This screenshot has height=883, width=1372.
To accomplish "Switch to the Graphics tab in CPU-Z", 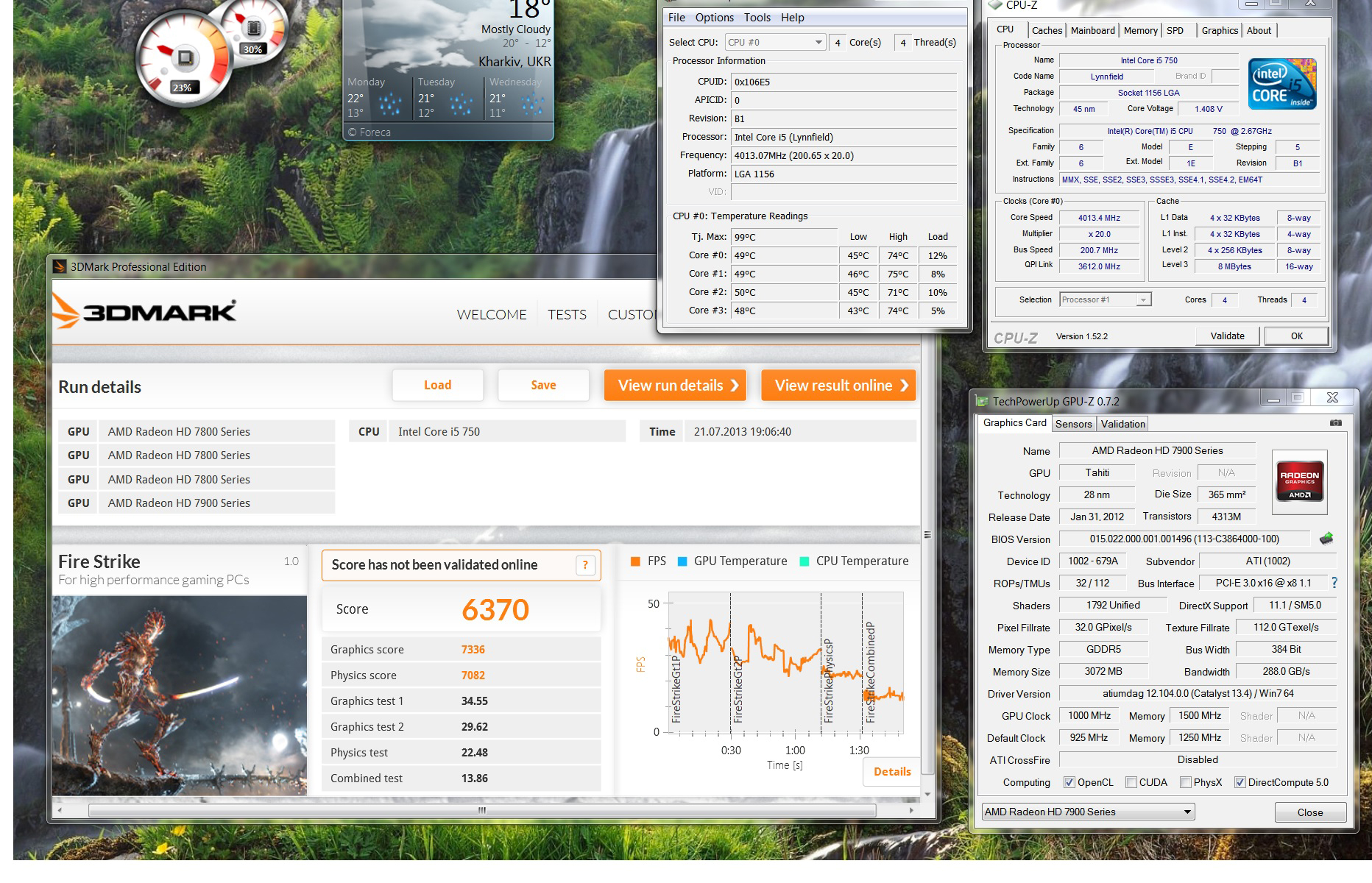I will 1220,30.
